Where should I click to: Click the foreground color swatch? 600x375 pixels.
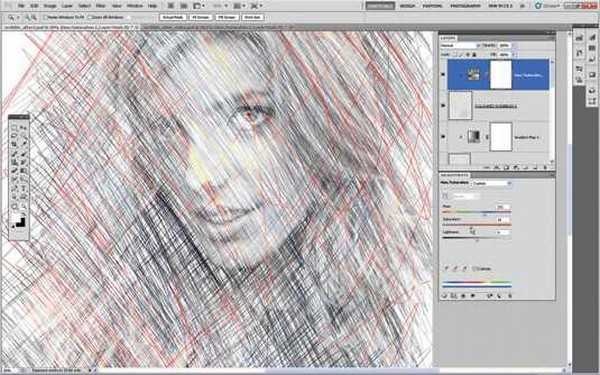16,219
